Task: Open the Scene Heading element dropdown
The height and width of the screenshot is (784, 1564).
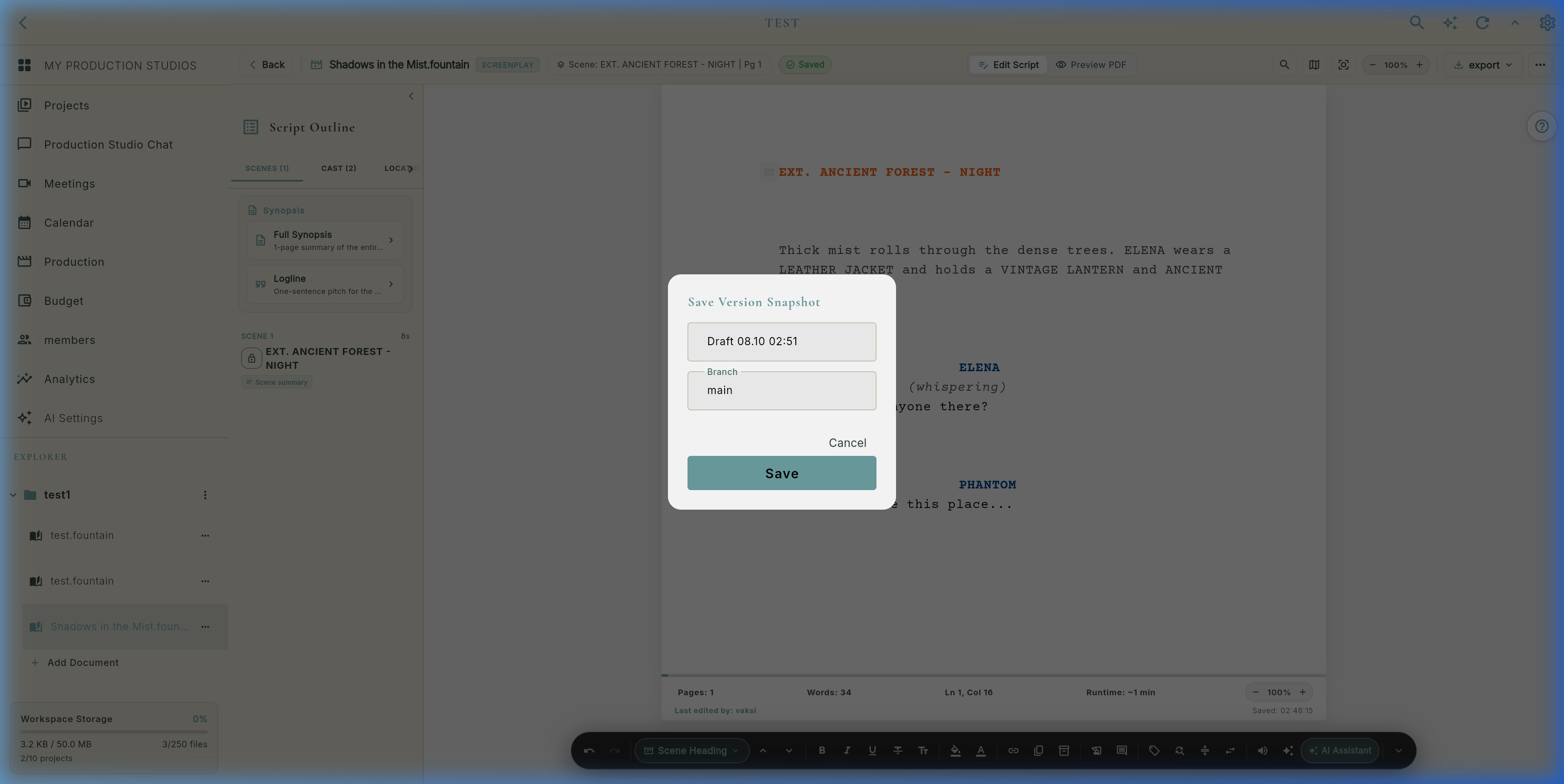Action: [x=692, y=751]
